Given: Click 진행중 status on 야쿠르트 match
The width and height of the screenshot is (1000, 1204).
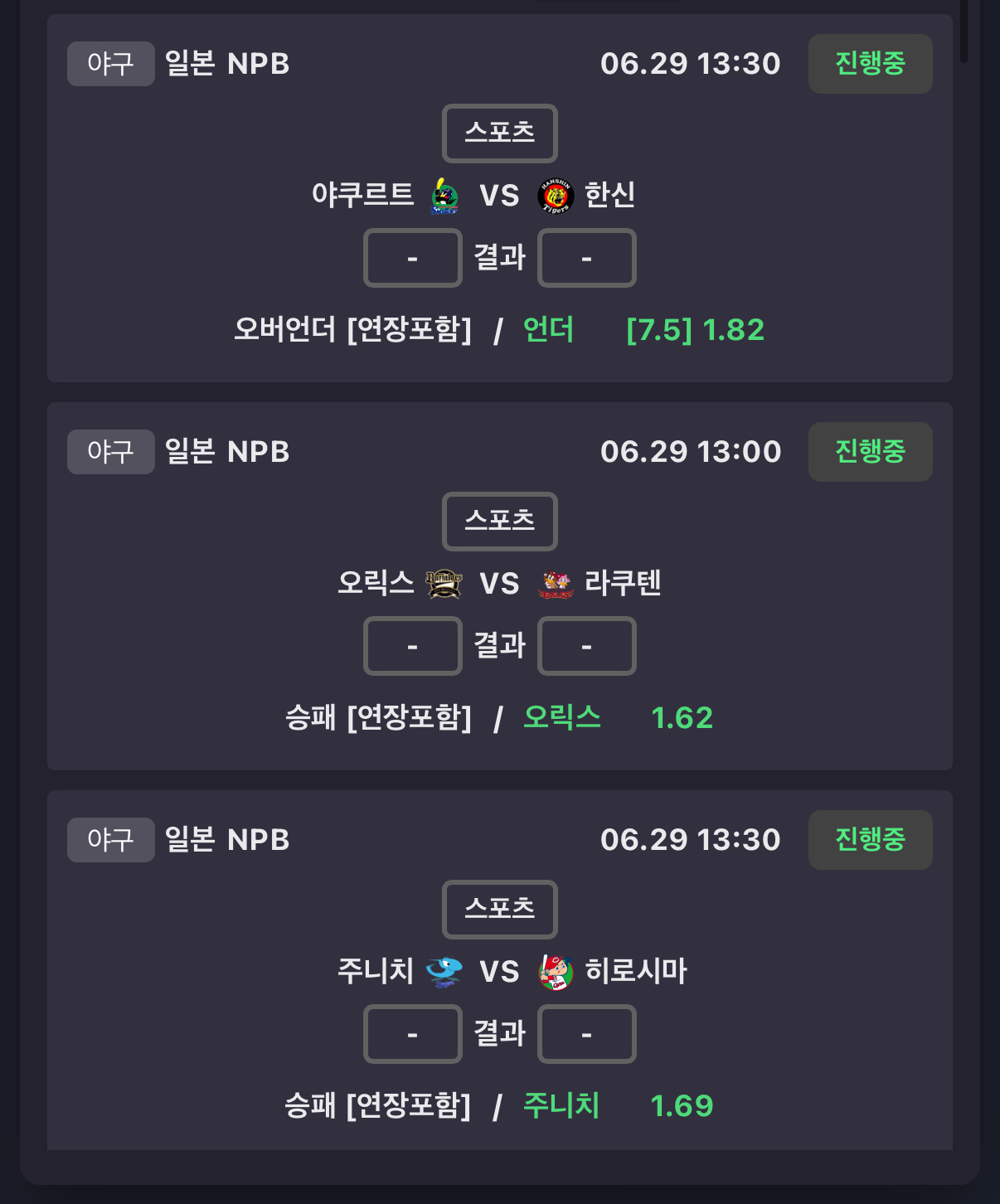Looking at the screenshot, I should 871,64.
